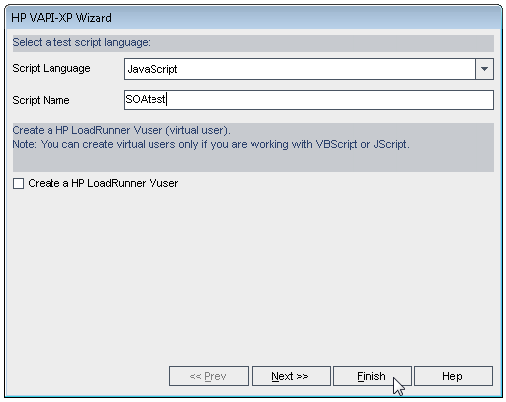Screen dimensions: 506x402
Task: Click the 'Create a HP LoadRunner Vuser' label
Action: coord(103,183)
